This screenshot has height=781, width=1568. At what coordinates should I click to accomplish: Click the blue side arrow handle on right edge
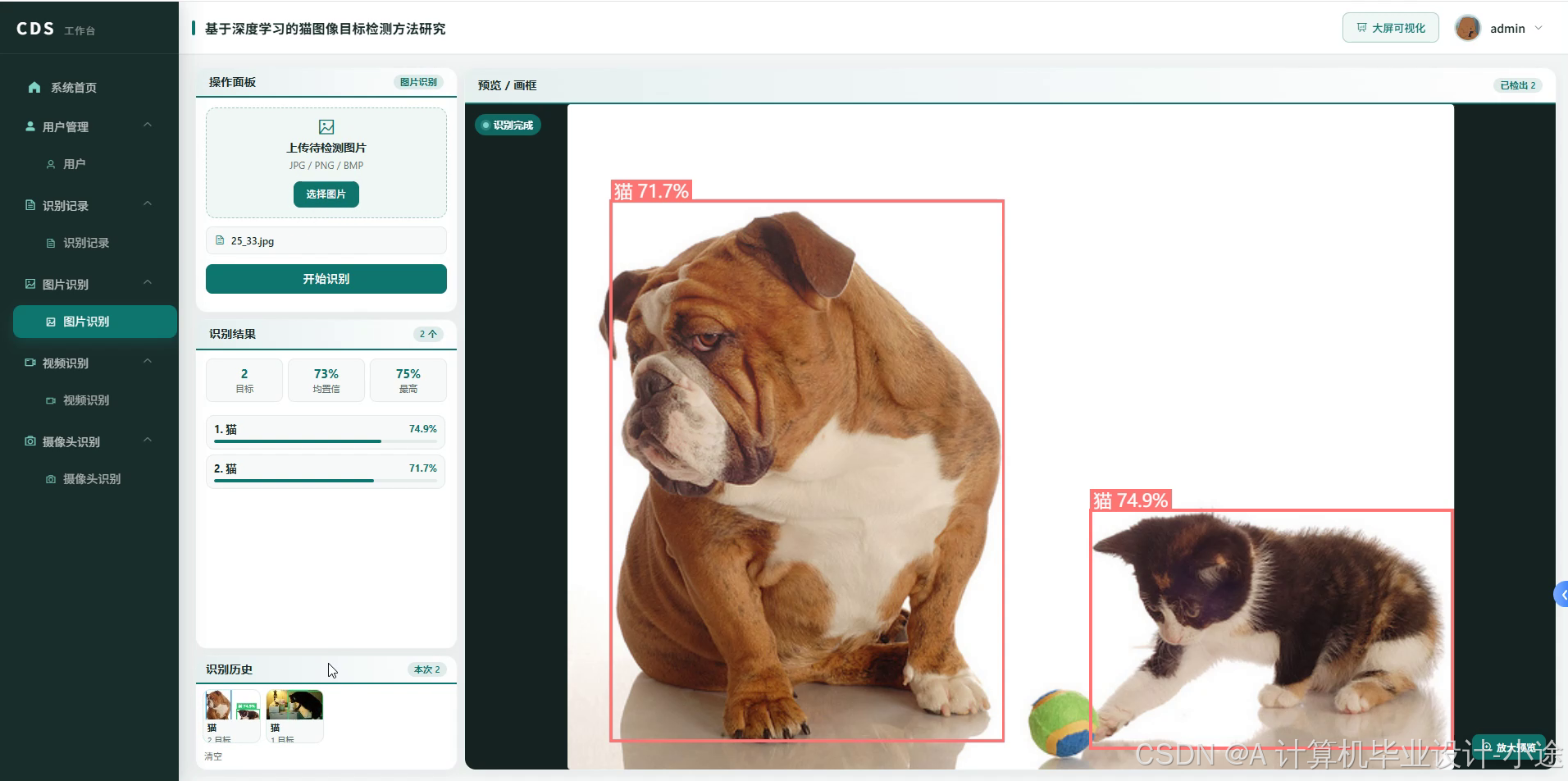pyautogui.click(x=1561, y=594)
